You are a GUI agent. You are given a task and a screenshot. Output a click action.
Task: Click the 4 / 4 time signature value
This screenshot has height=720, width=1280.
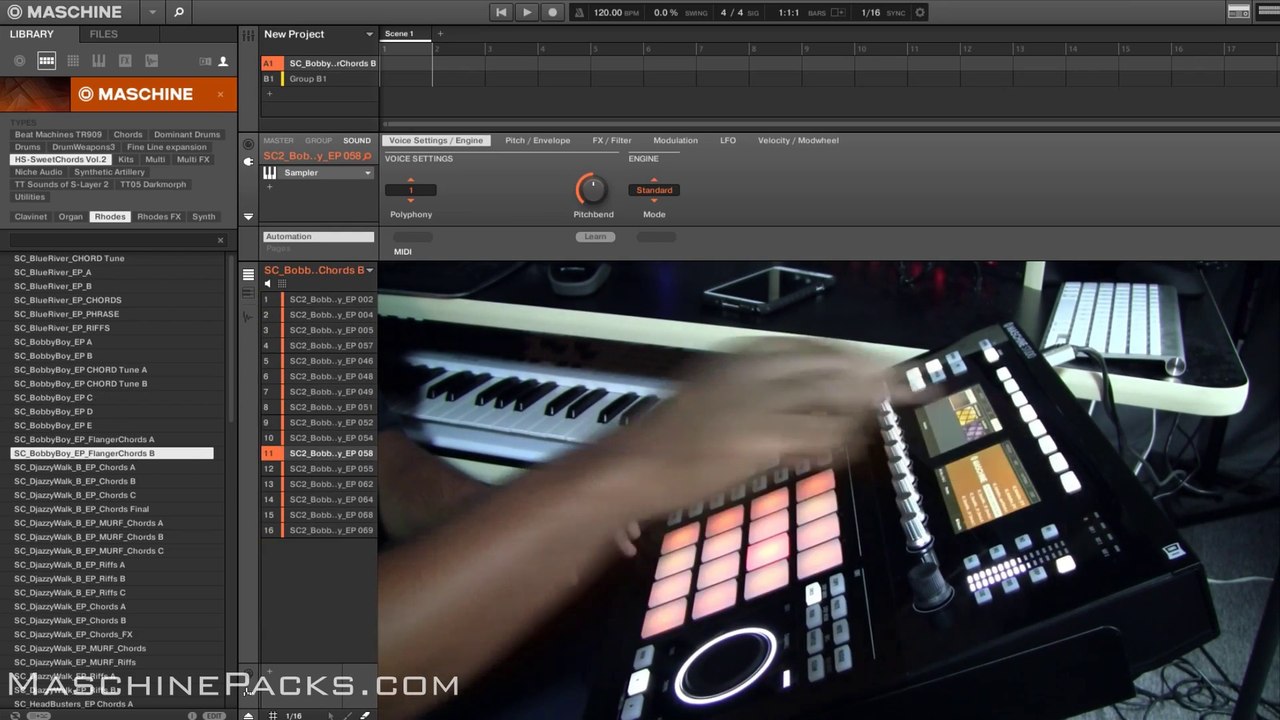tap(731, 12)
